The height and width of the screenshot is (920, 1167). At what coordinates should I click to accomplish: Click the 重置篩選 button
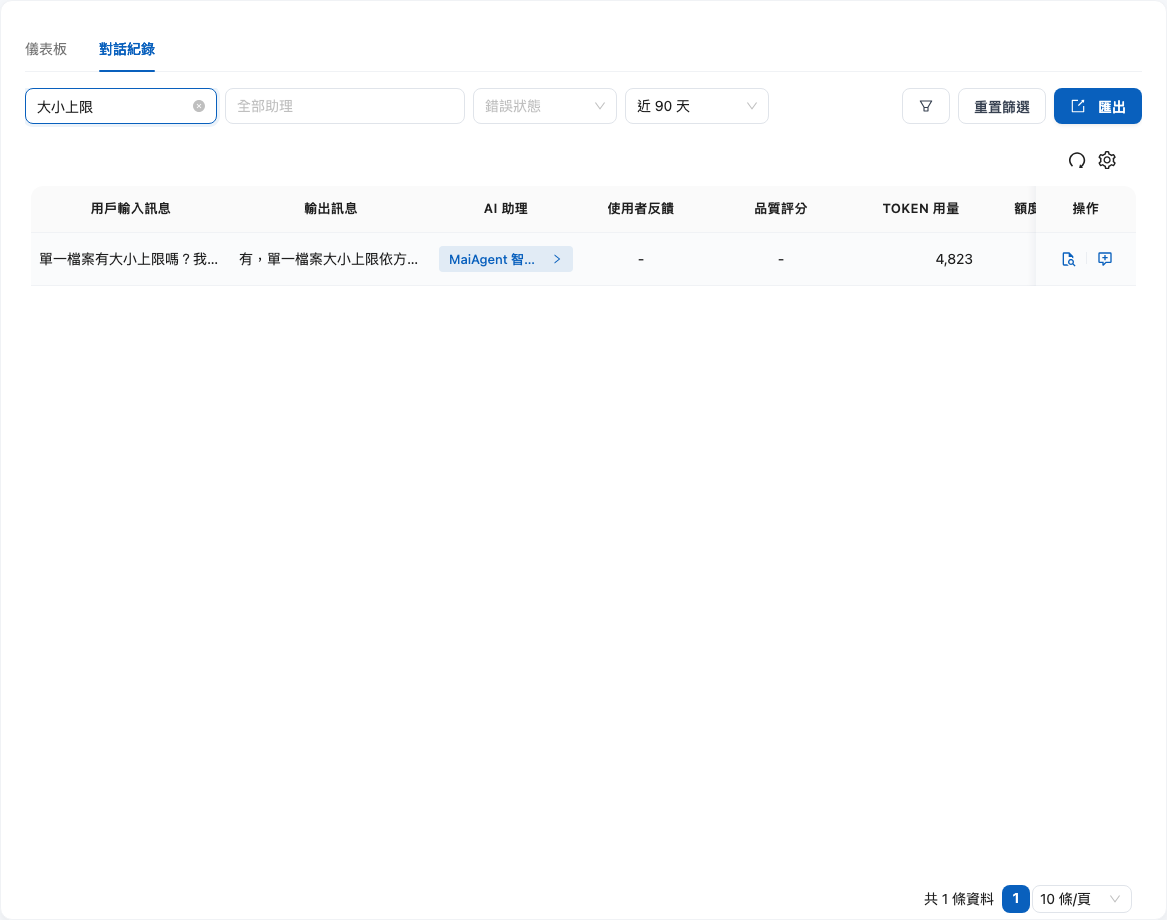point(1002,106)
